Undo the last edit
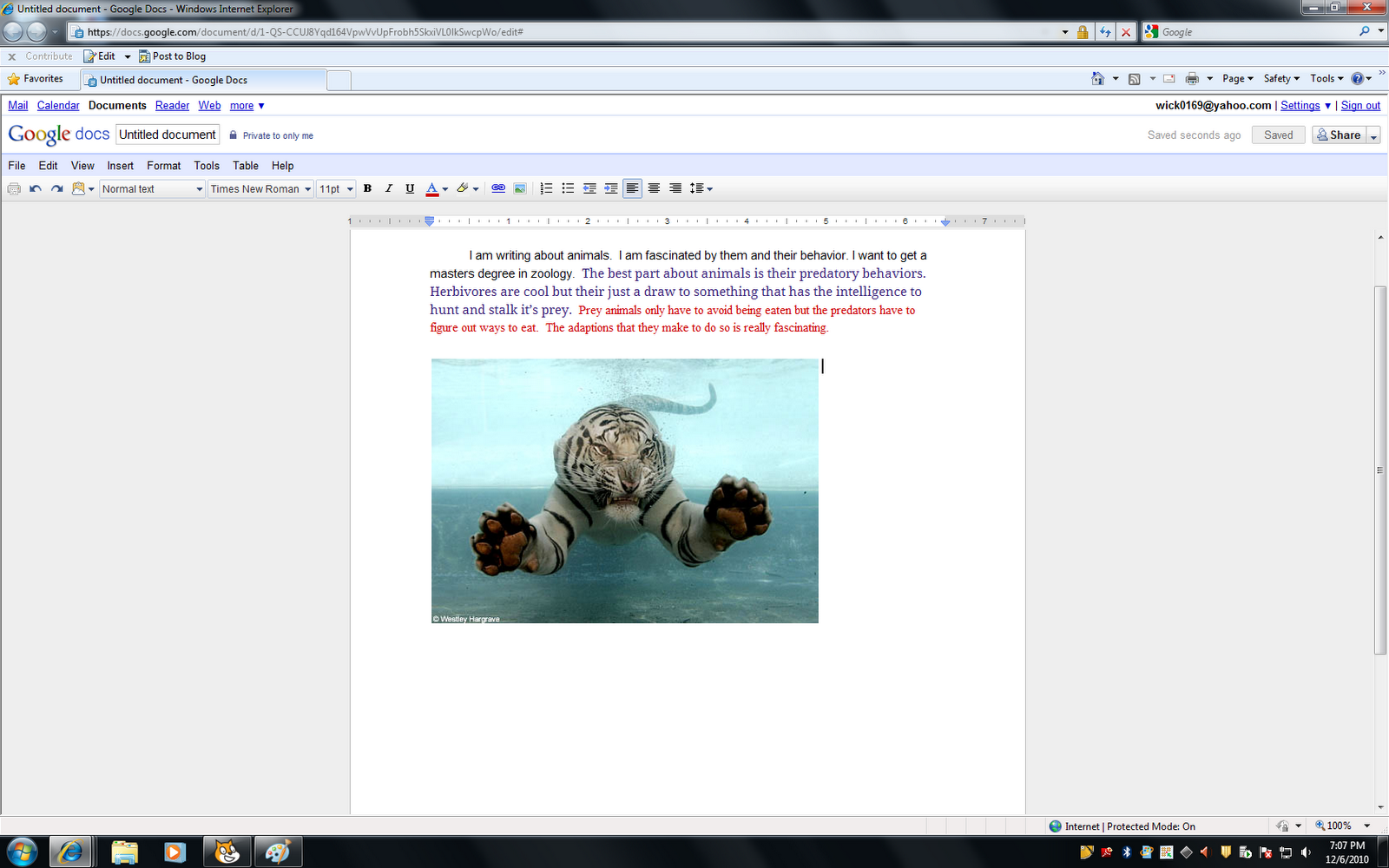 [36, 188]
